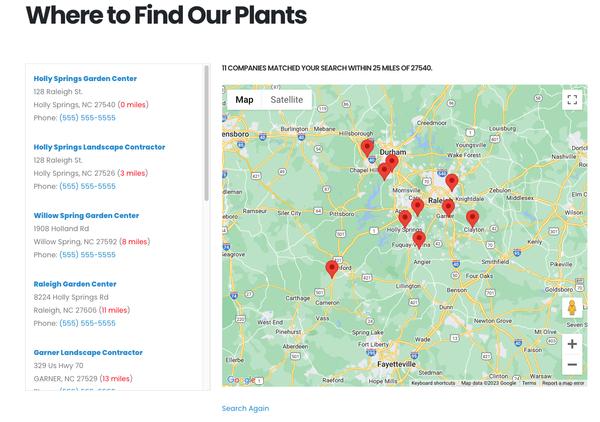Zoom in using the plus button
The width and height of the screenshot is (600, 422).
572,344
